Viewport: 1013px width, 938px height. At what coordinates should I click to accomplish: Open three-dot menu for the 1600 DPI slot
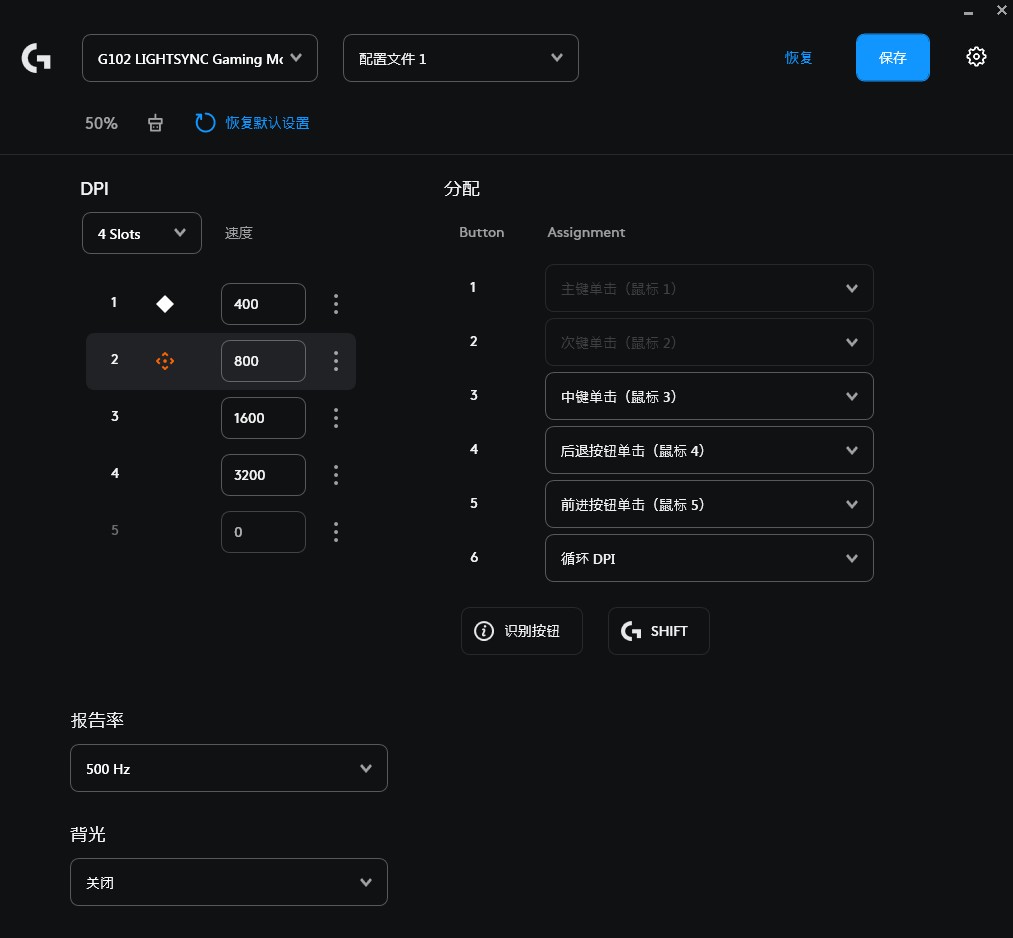pyautogui.click(x=336, y=418)
